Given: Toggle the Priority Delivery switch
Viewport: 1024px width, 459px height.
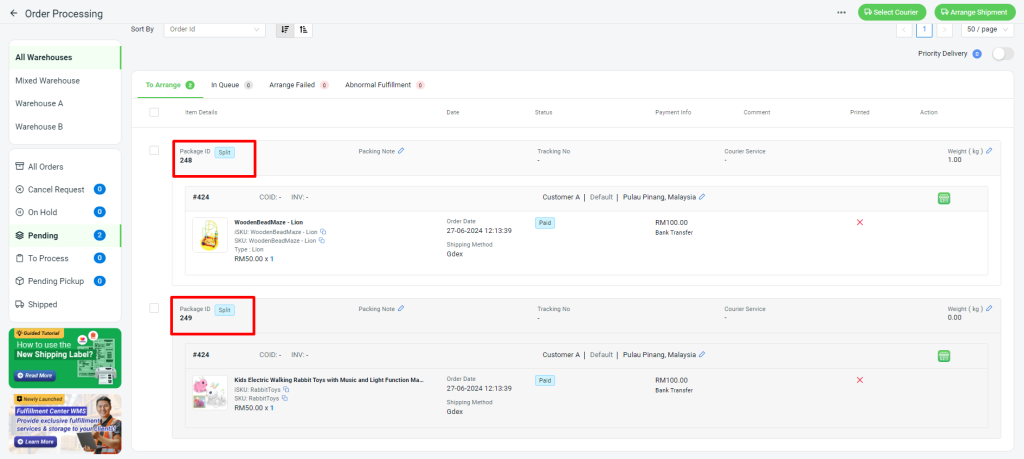Looking at the screenshot, I should click(1002, 54).
